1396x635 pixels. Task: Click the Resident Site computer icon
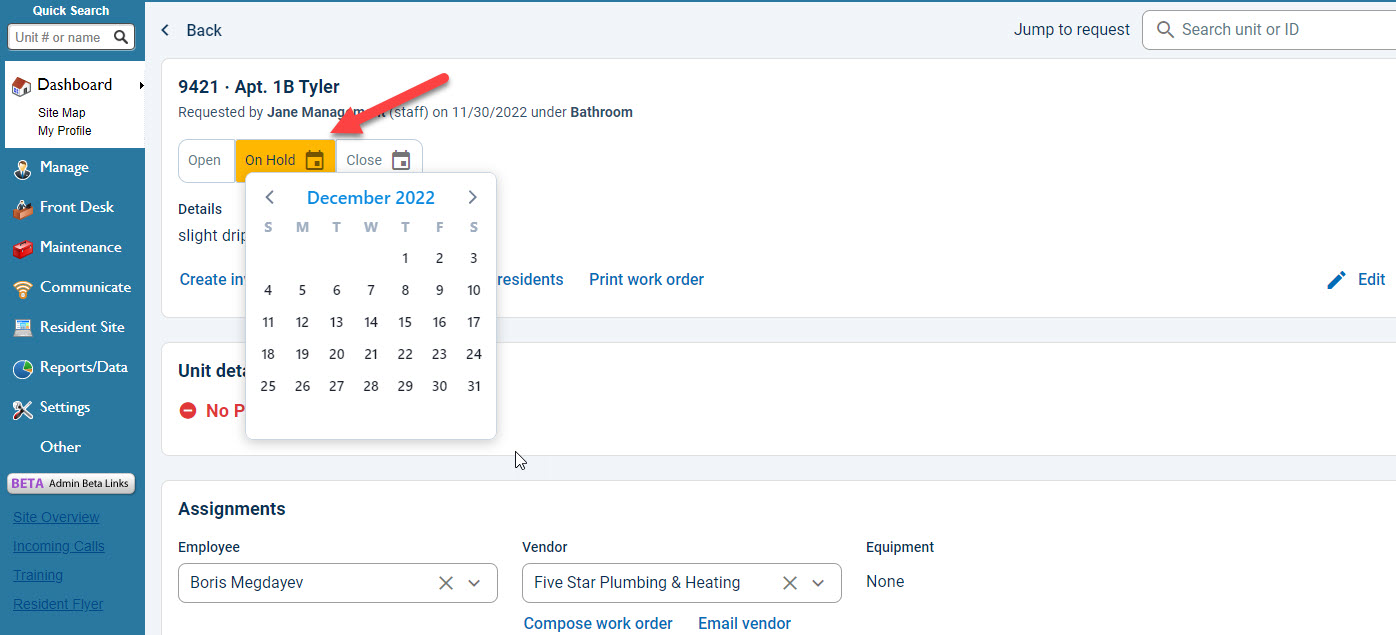22,329
